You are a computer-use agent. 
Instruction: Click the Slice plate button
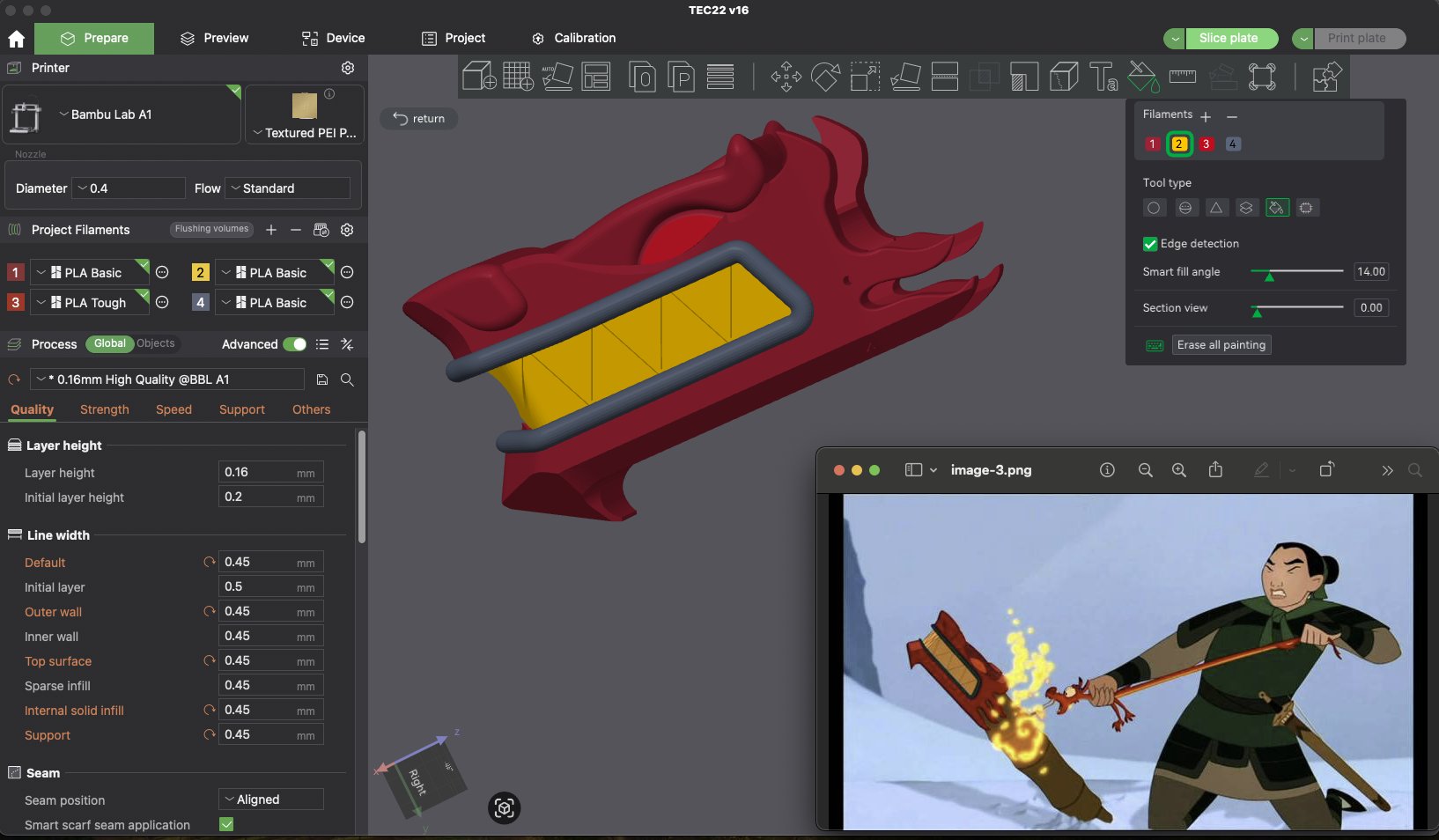pos(1229,38)
